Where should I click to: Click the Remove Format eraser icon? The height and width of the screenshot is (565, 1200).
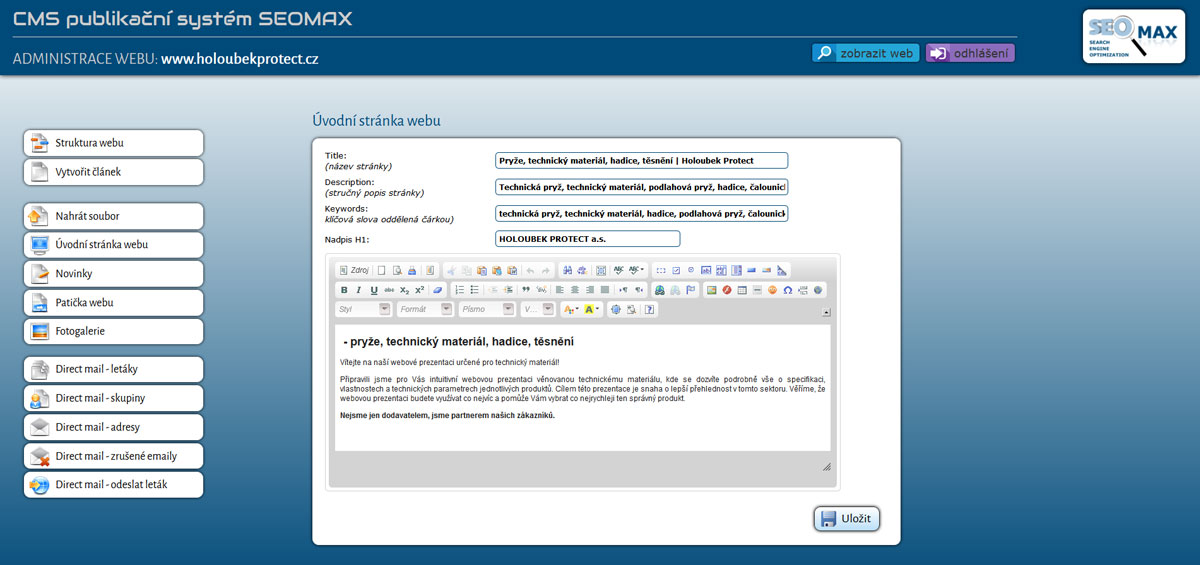437,290
